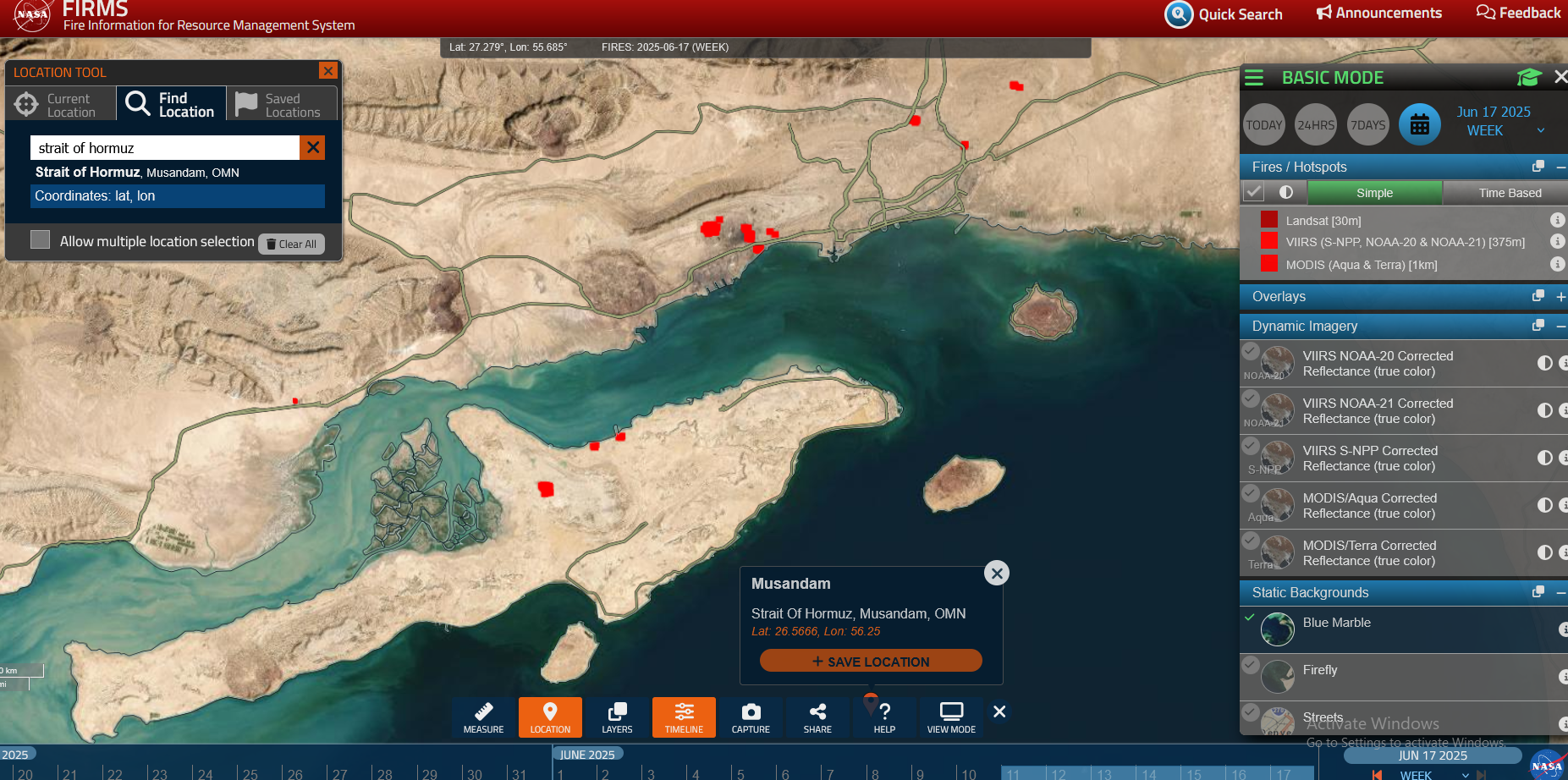
Task: Open the Layers tool
Action: coord(617,717)
